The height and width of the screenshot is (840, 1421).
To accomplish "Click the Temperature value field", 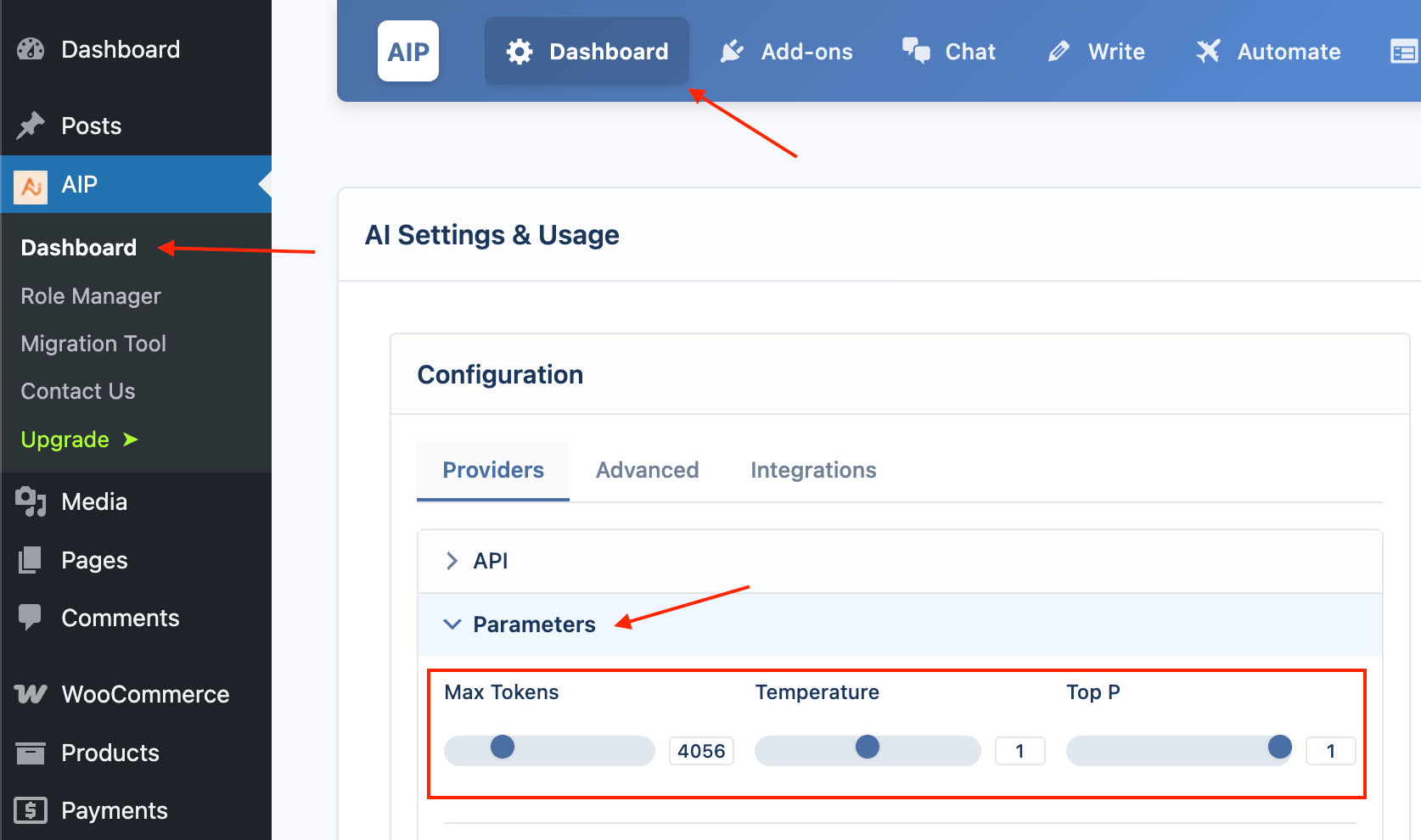I will click(1020, 751).
